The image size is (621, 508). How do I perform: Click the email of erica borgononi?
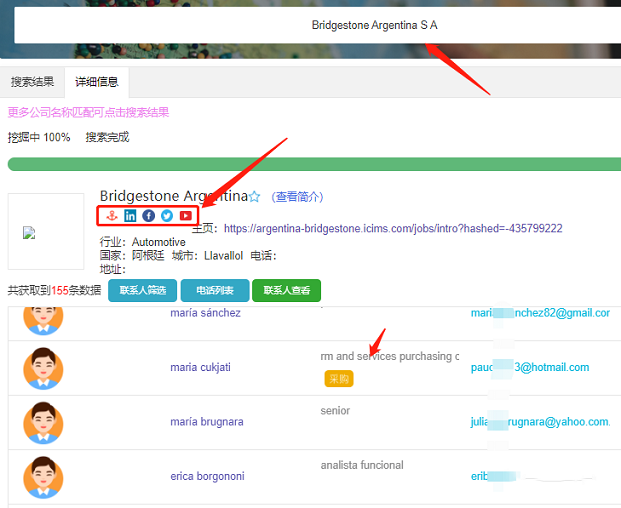point(493,476)
